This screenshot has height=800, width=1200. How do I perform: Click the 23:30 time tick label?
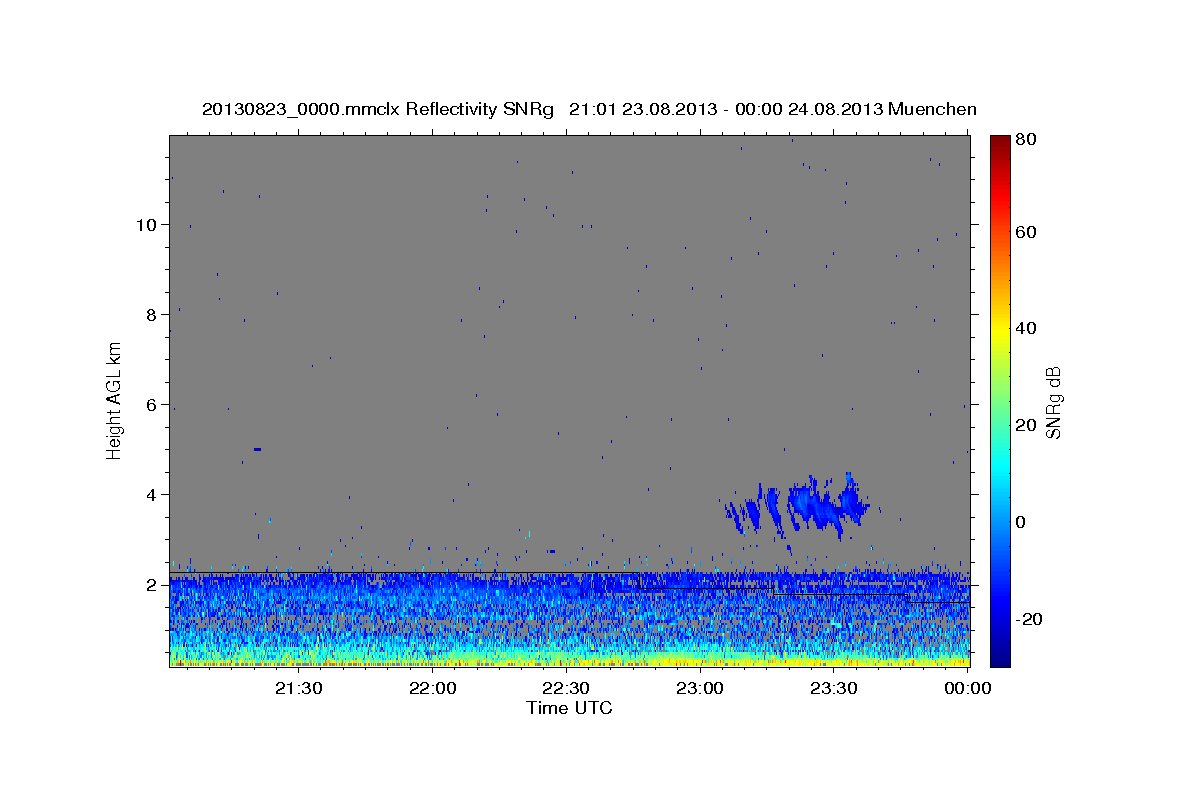pyautogui.click(x=833, y=689)
